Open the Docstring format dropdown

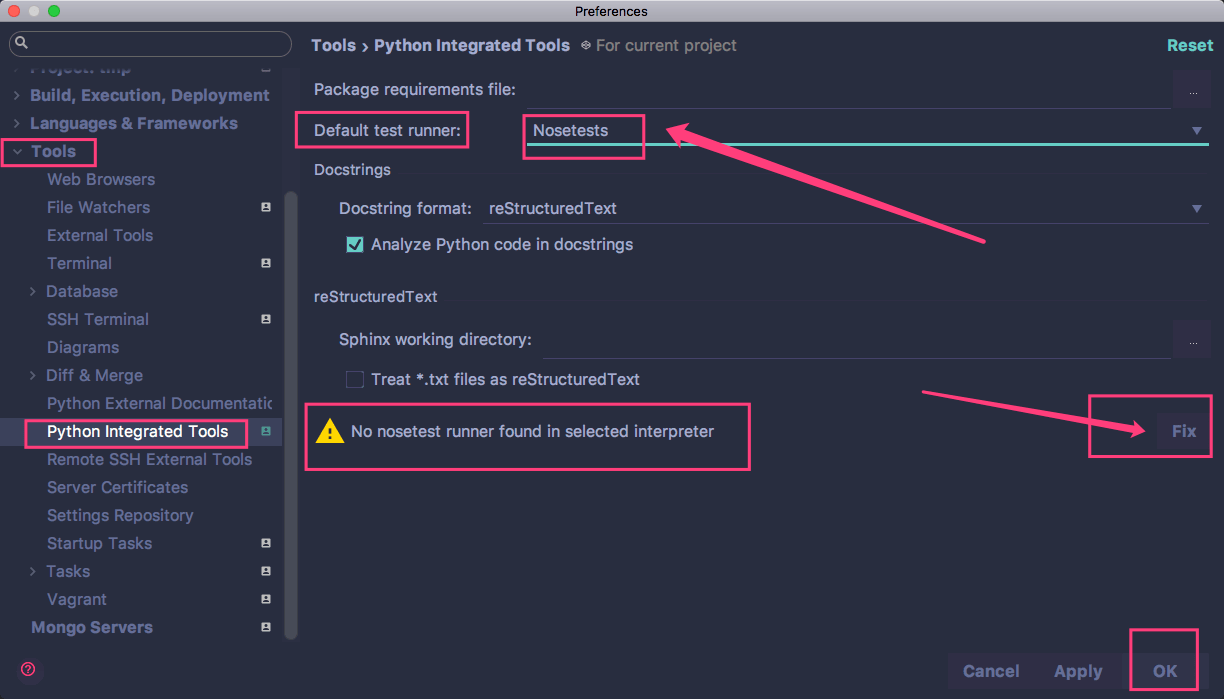[x=1197, y=208]
